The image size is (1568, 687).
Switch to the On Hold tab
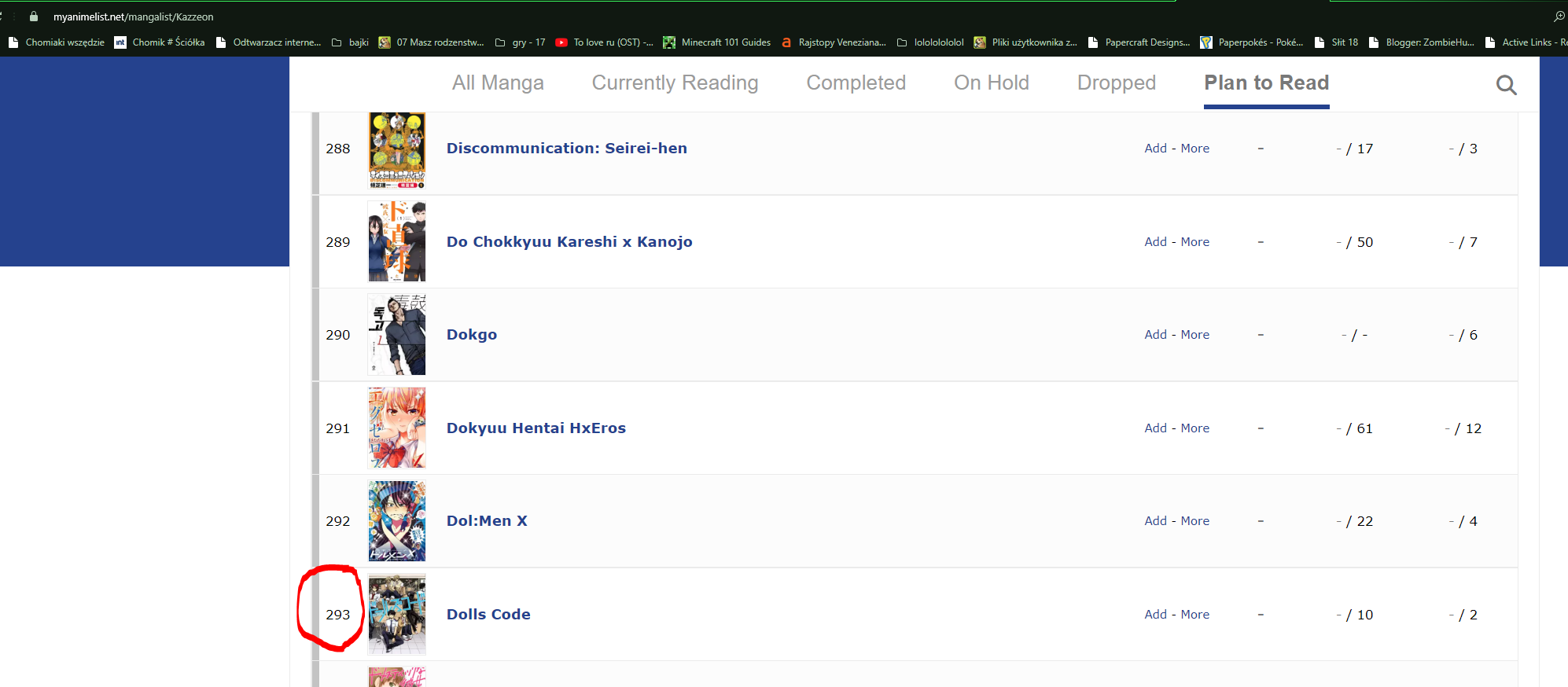(992, 83)
